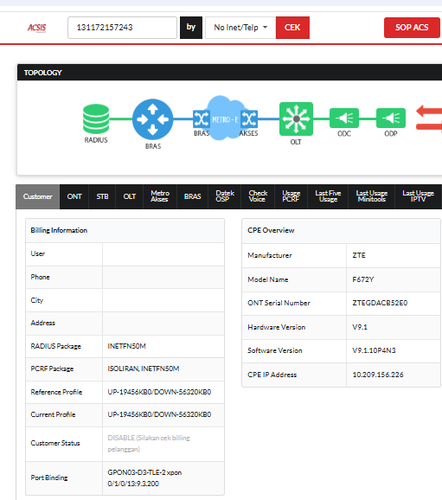The image size is (442, 500).
Task: Select the OLT node icon
Action: click(296, 119)
